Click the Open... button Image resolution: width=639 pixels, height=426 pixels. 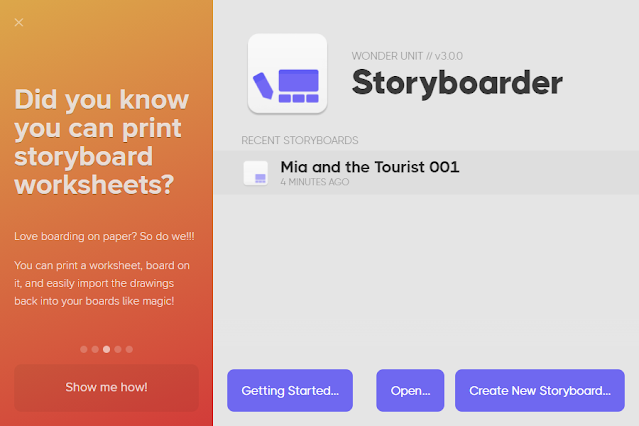coord(410,391)
